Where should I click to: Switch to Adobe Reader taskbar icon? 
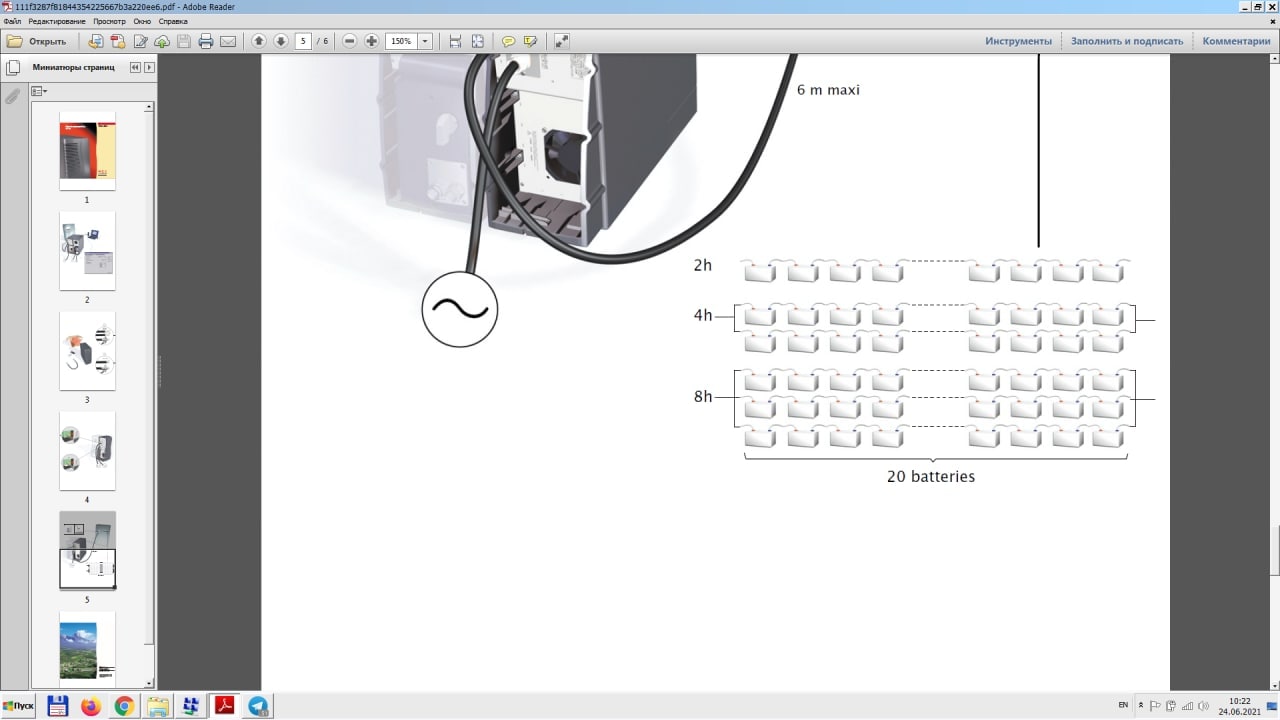click(225, 706)
